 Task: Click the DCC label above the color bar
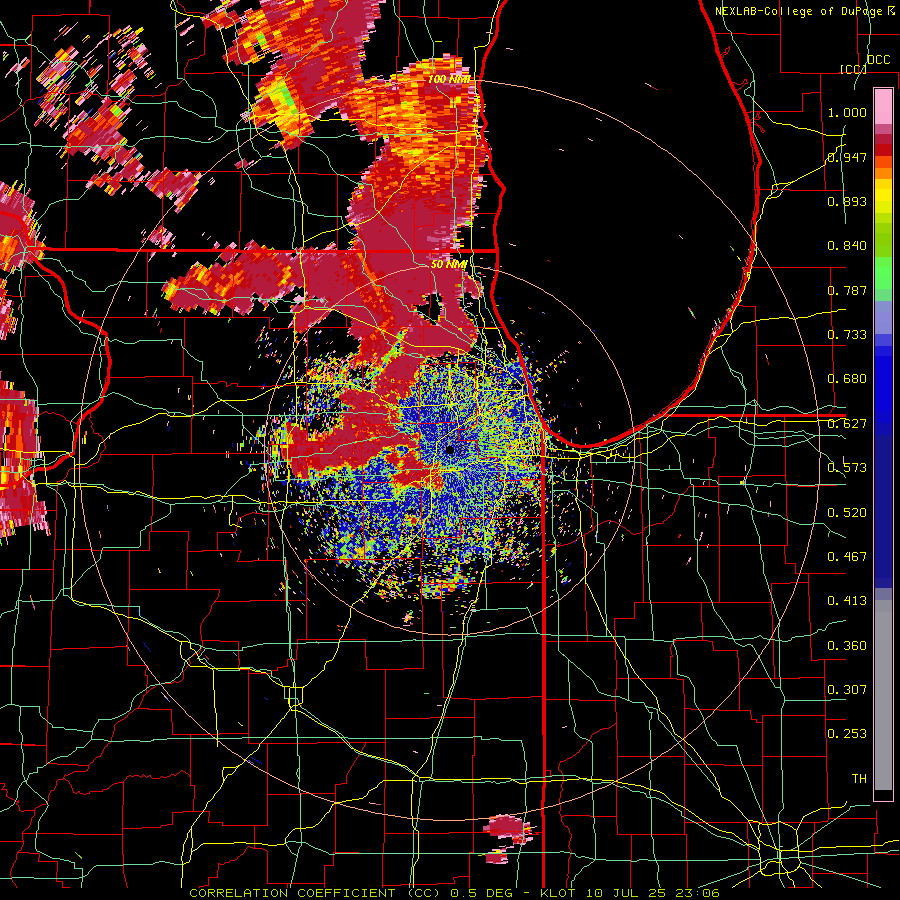tap(878, 60)
